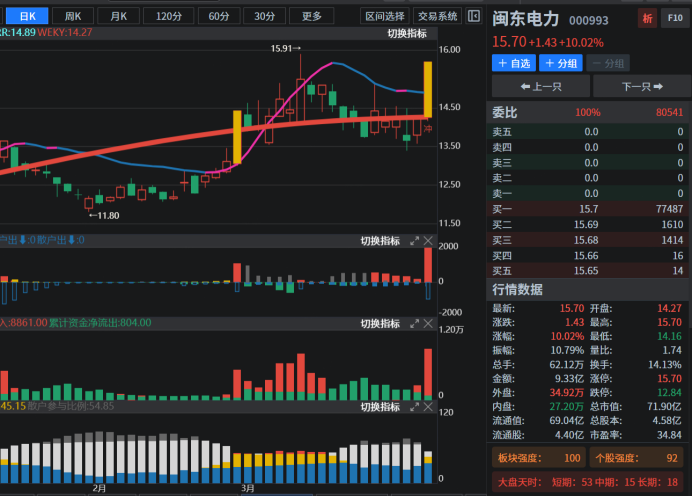Go to previous stock with 上一只

point(540,87)
